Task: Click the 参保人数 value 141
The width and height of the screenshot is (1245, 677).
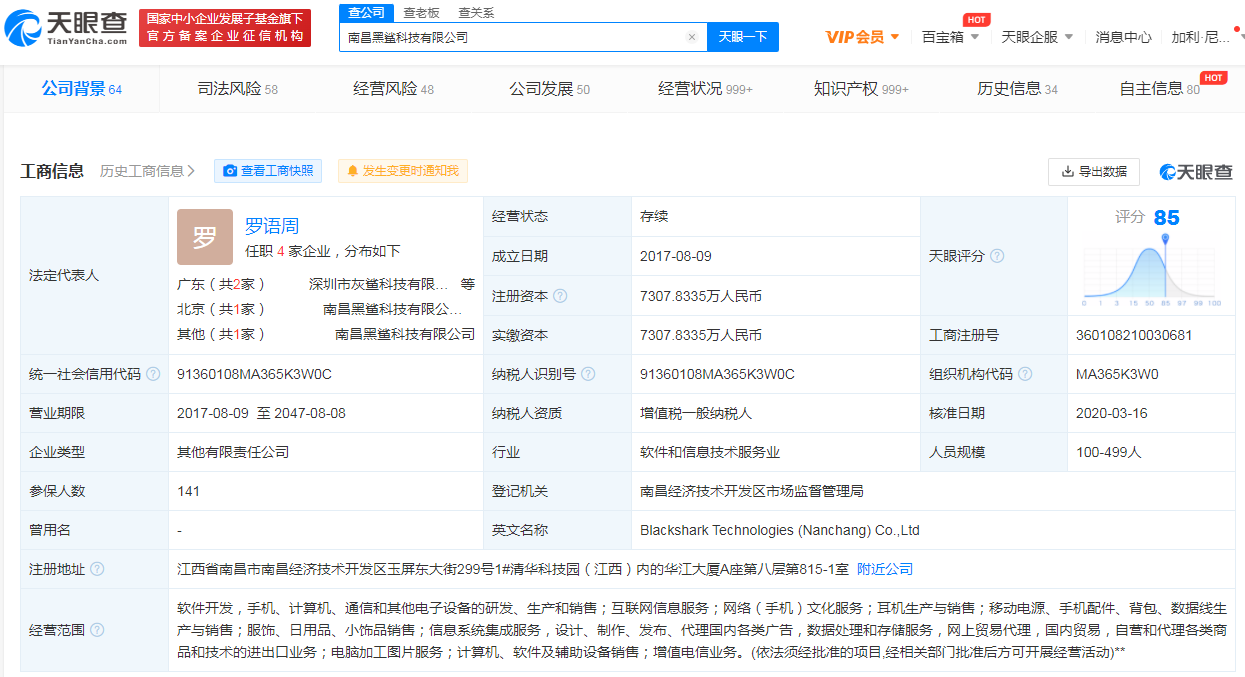Action: coord(188,491)
